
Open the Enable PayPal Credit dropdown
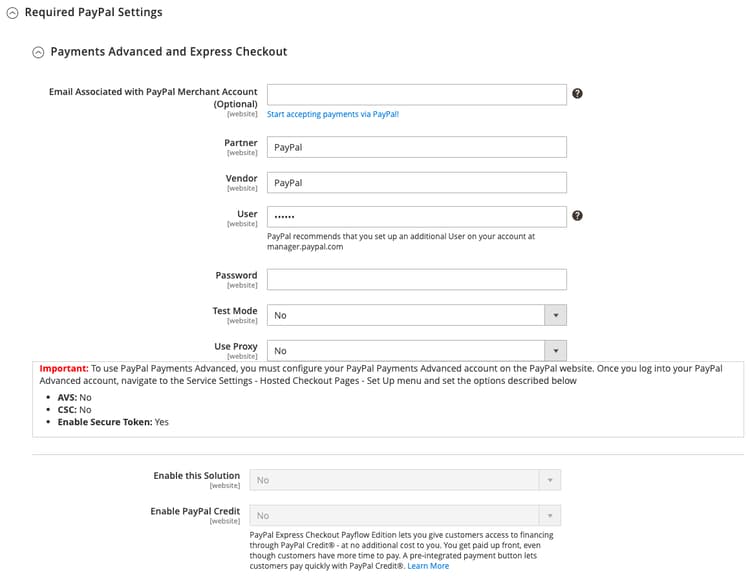[x=394, y=516]
